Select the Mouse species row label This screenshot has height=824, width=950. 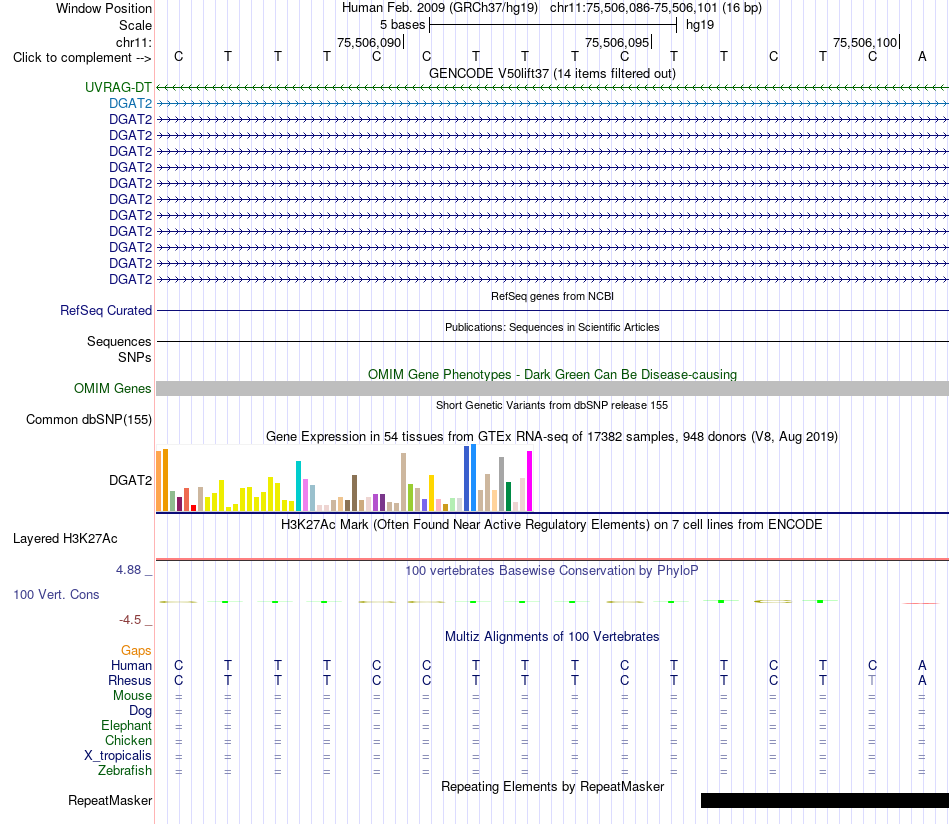[132, 696]
